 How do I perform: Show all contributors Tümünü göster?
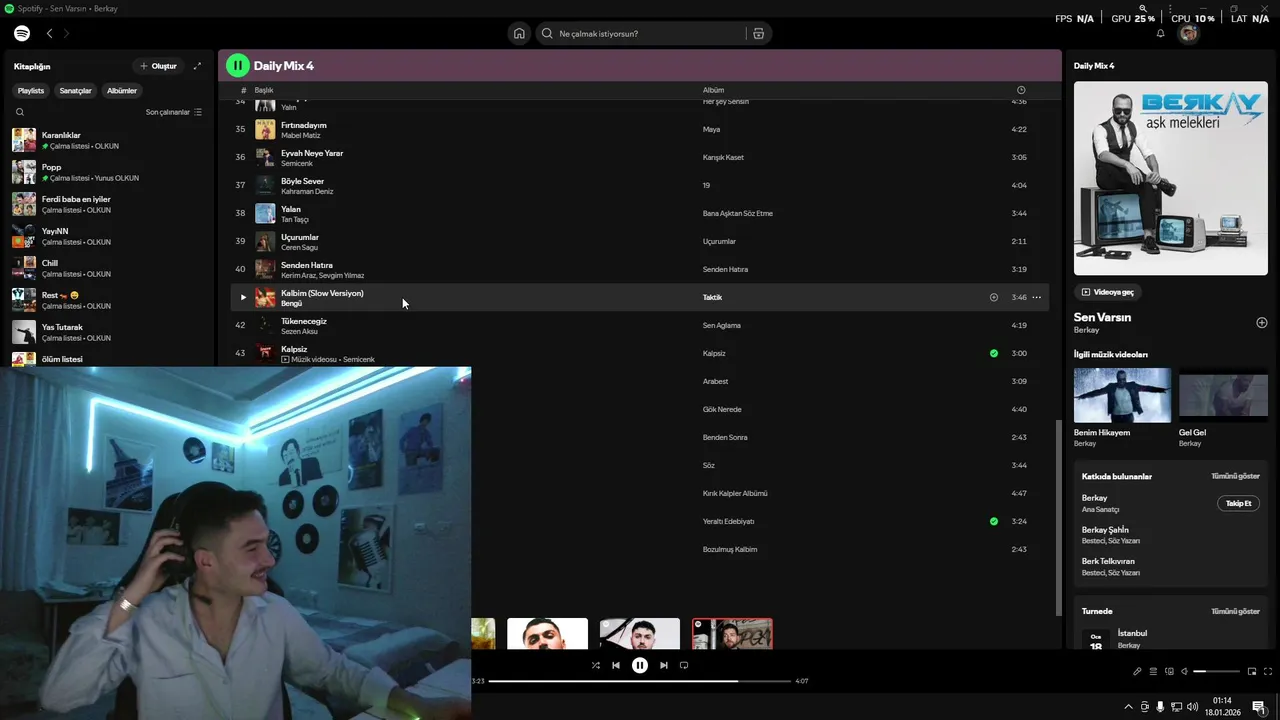pos(1235,476)
